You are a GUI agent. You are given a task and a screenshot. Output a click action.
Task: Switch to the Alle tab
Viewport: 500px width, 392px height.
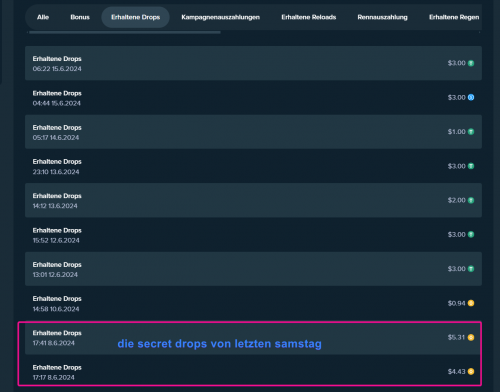(x=43, y=17)
